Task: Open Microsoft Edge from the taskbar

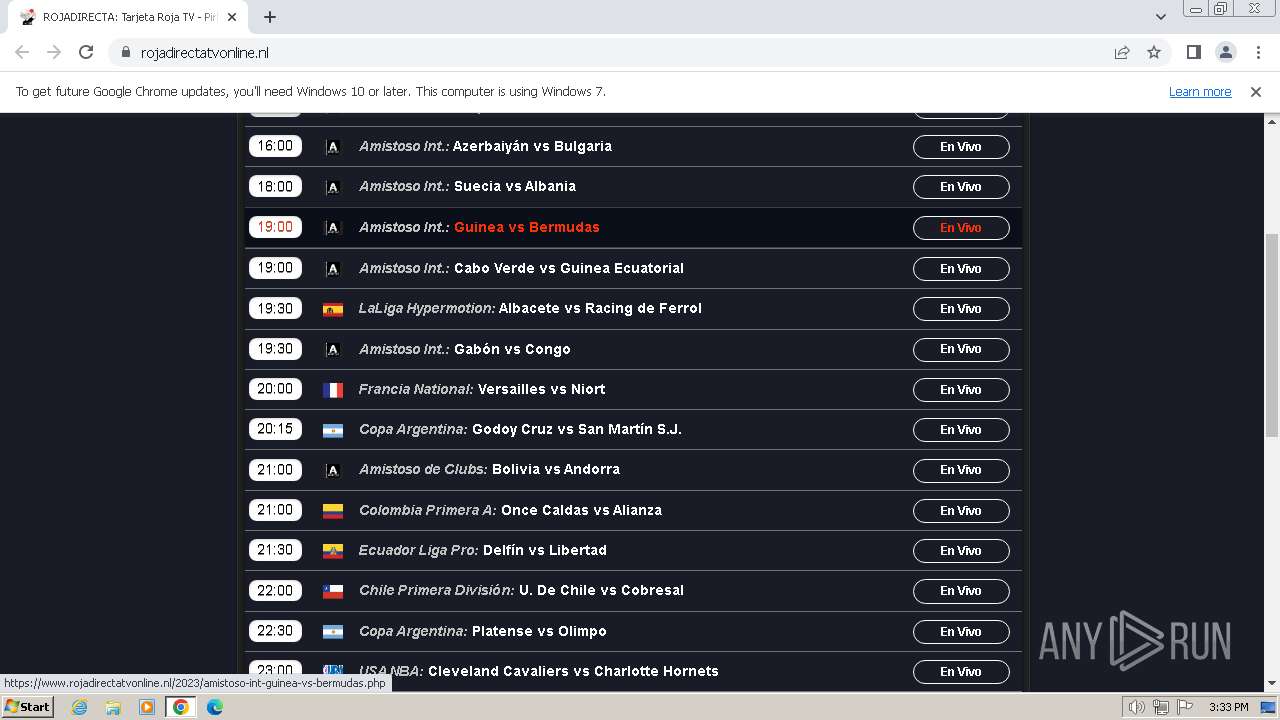Action: click(215, 707)
